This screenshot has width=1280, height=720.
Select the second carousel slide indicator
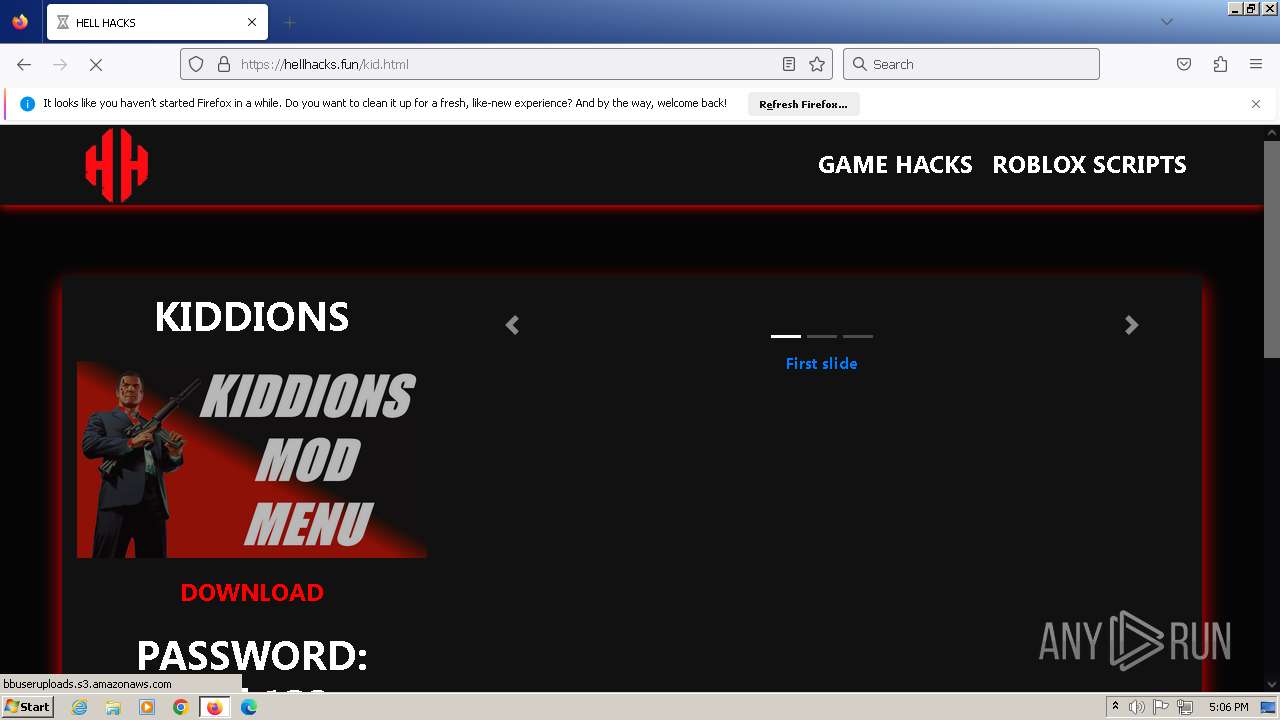click(822, 336)
